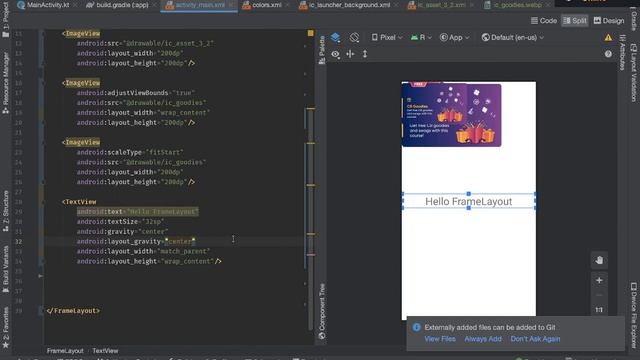This screenshot has width=640, height=360.
Task: Click the vertical expand arrow icon
Action: (x=365, y=54)
